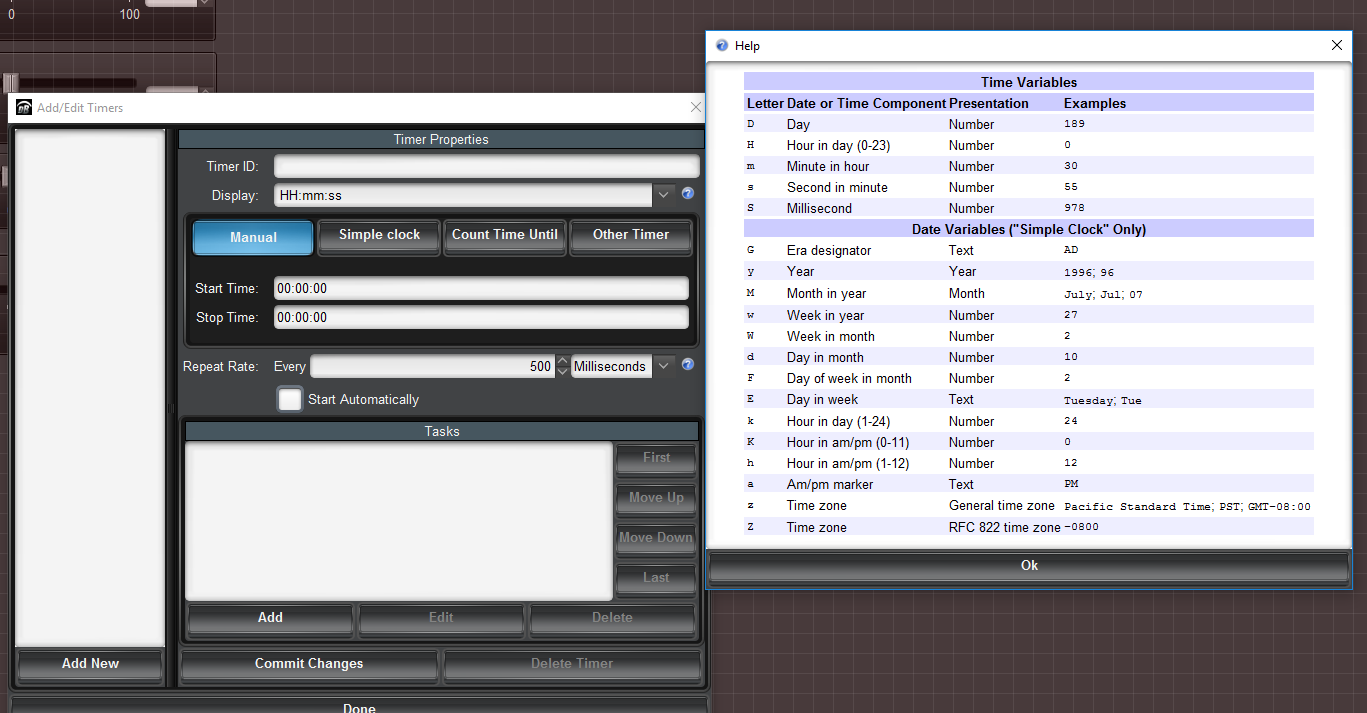Click Add button under Tasks list

coord(270,618)
